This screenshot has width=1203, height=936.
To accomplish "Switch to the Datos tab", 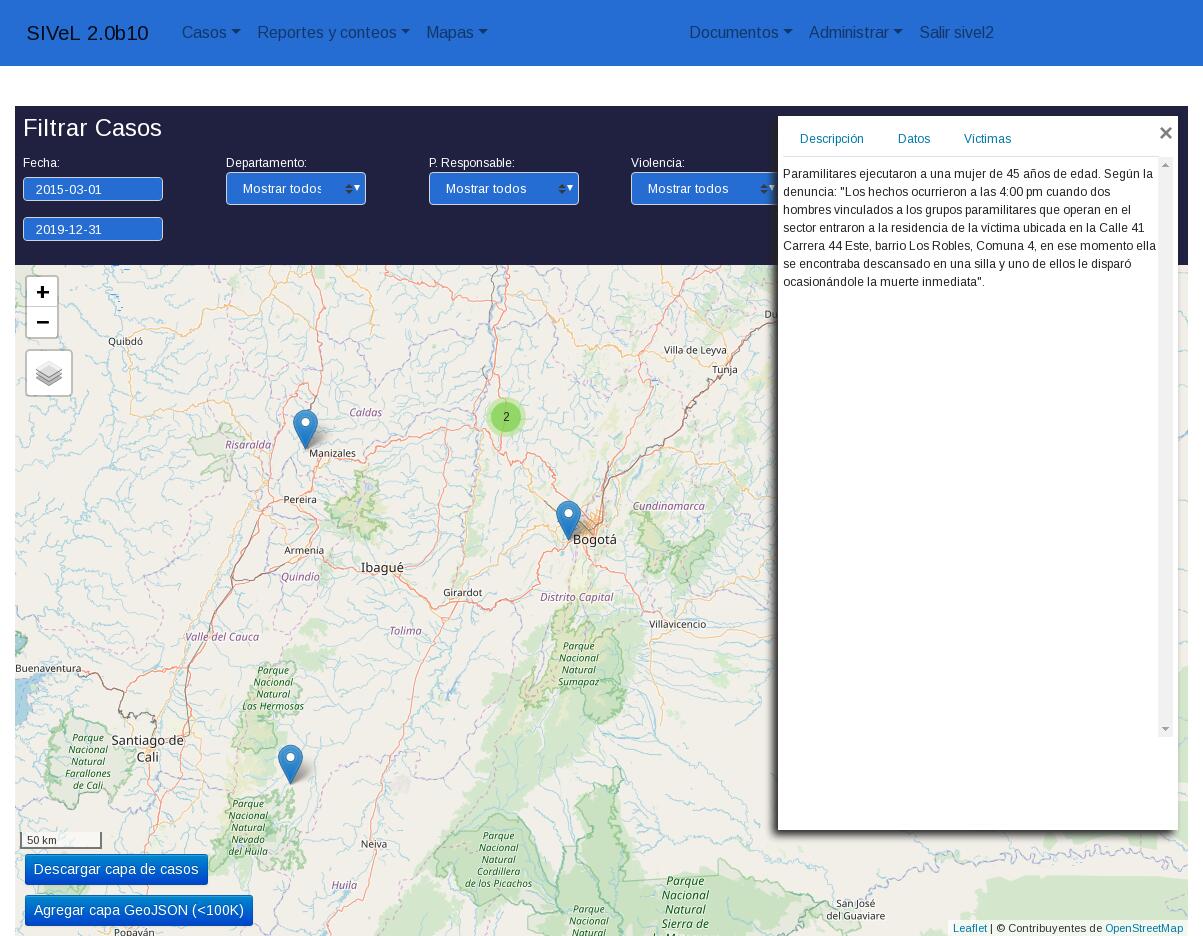I will click(914, 139).
